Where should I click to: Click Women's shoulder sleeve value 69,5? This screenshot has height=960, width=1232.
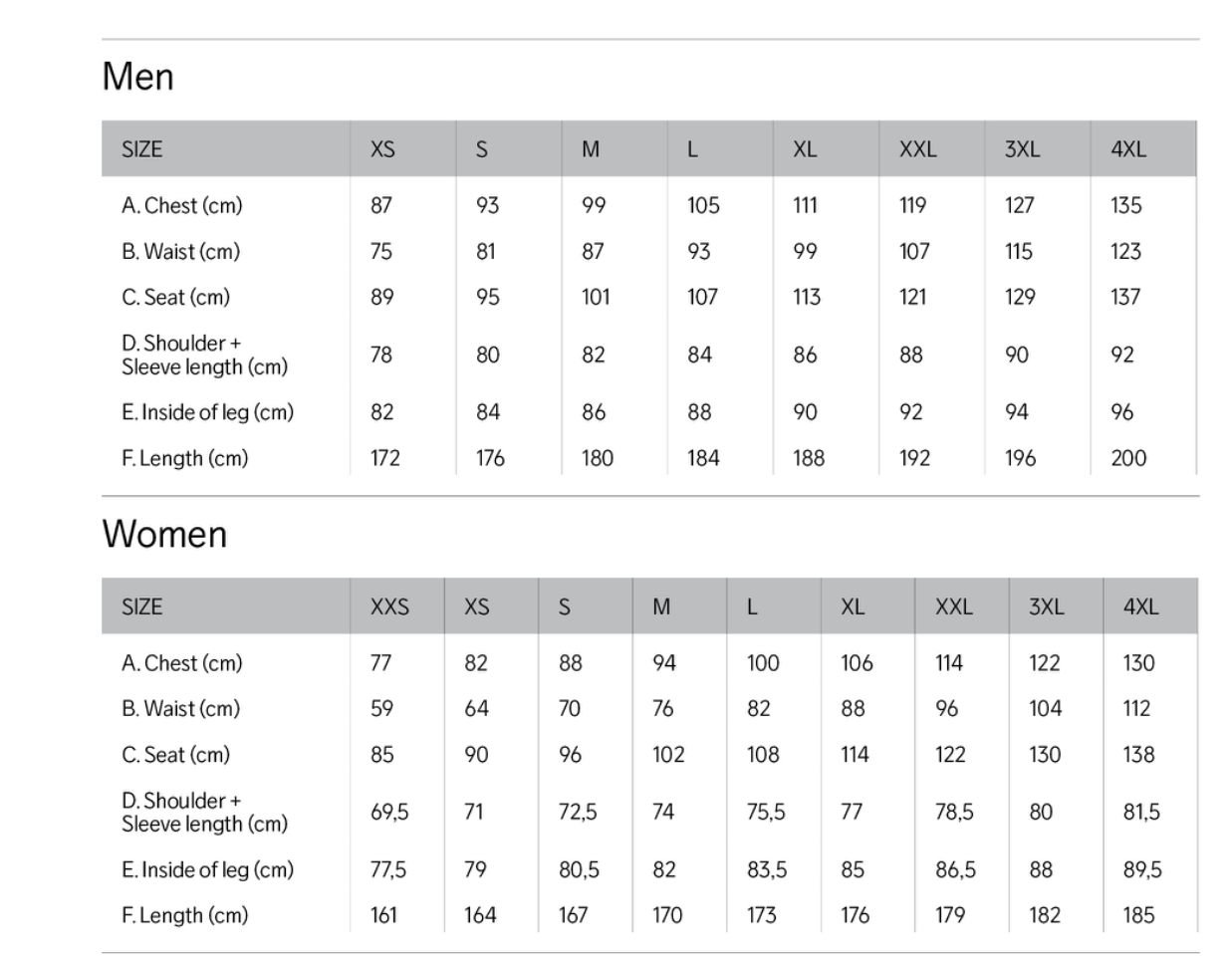click(389, 813)
